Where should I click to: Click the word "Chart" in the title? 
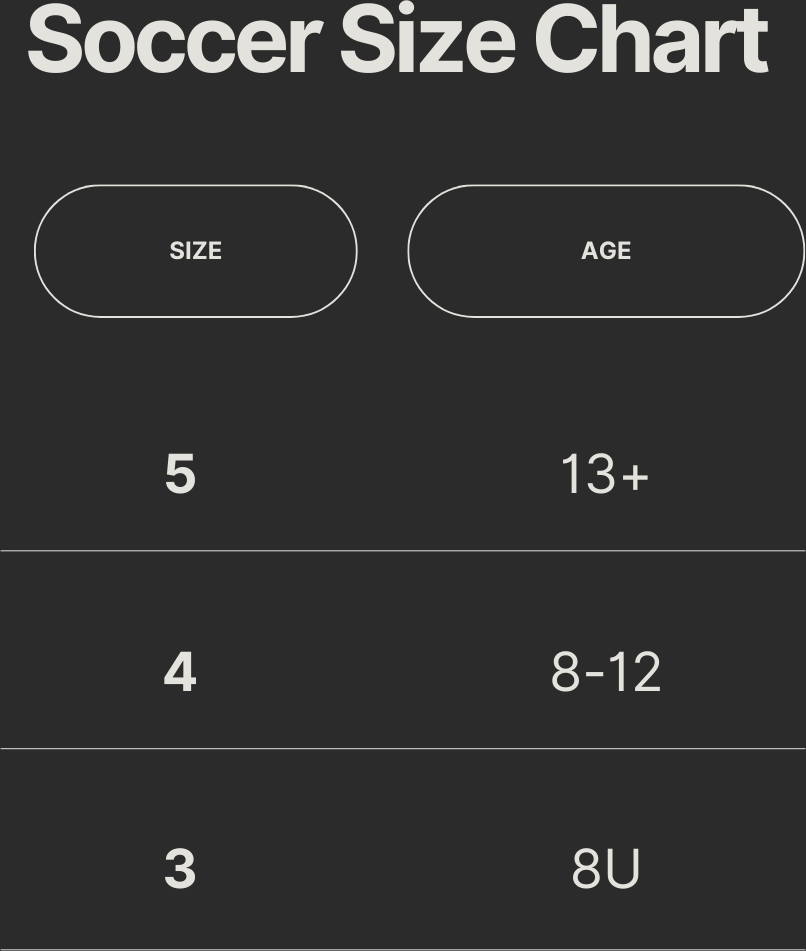(651, 40)
